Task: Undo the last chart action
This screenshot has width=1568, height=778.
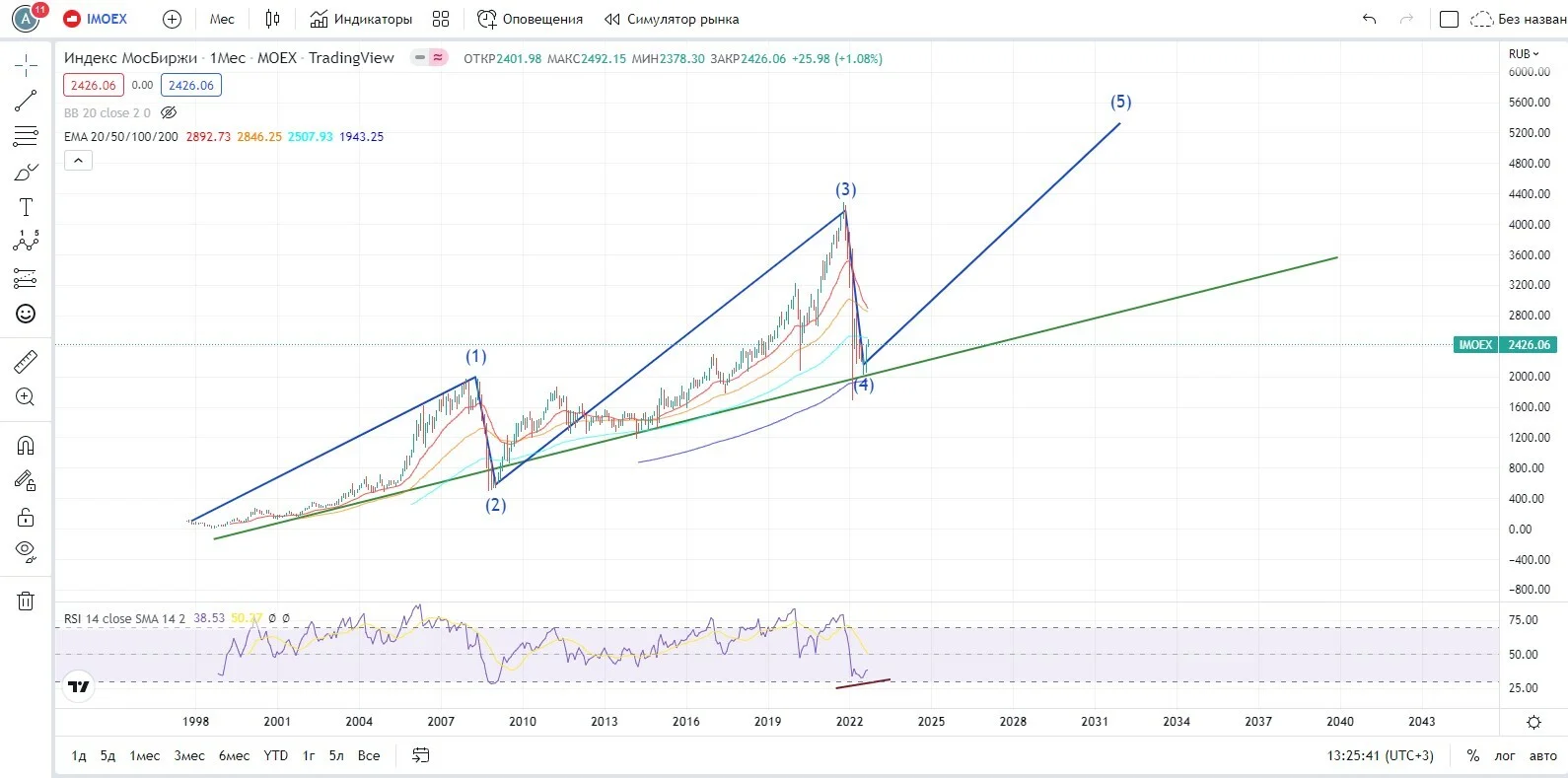Action: click(1369, 19)
